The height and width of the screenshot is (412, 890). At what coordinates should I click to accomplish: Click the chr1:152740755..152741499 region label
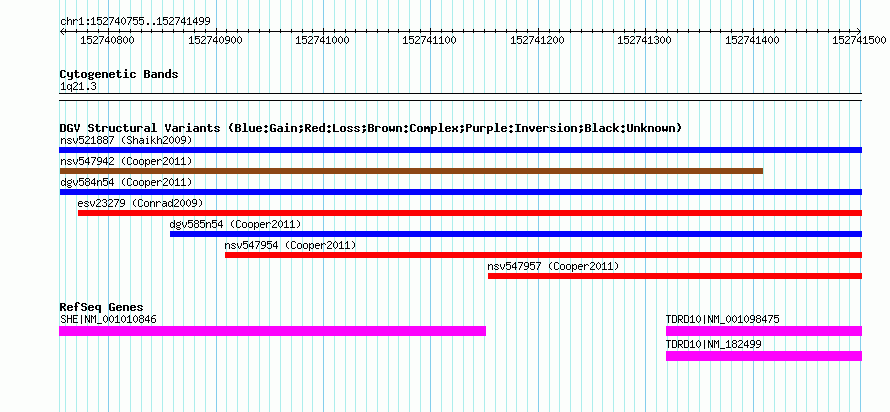coord(135,22)
